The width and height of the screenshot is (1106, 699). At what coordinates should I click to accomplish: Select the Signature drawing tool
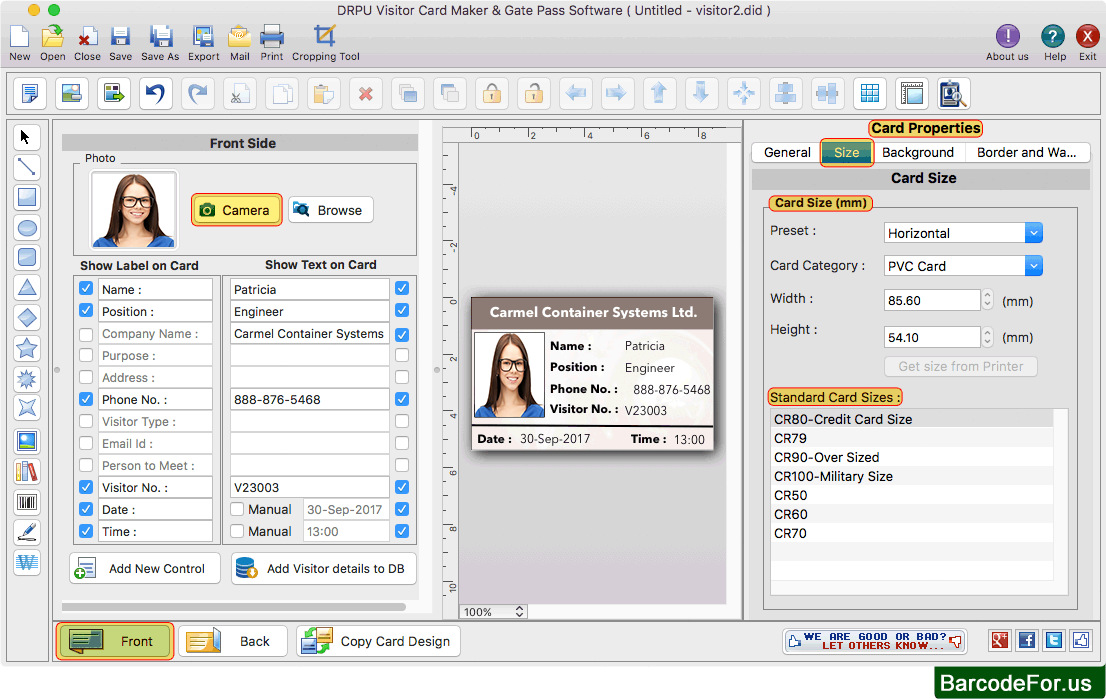[x=26, y=532]
